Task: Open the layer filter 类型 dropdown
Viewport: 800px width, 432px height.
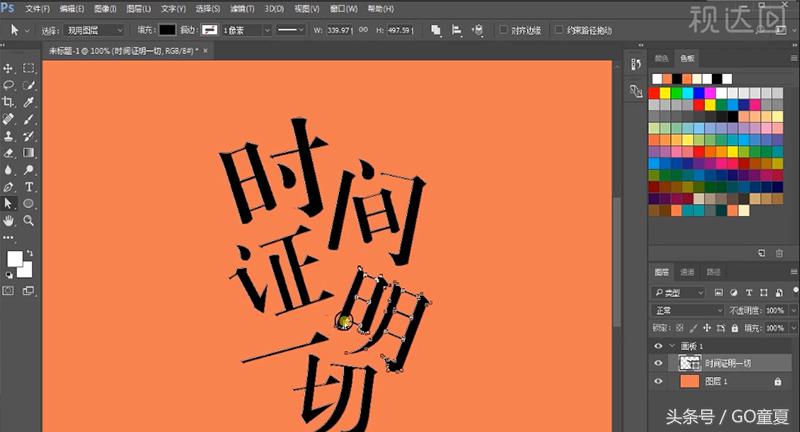Action: pyautogui.click(x=680, y=293)
